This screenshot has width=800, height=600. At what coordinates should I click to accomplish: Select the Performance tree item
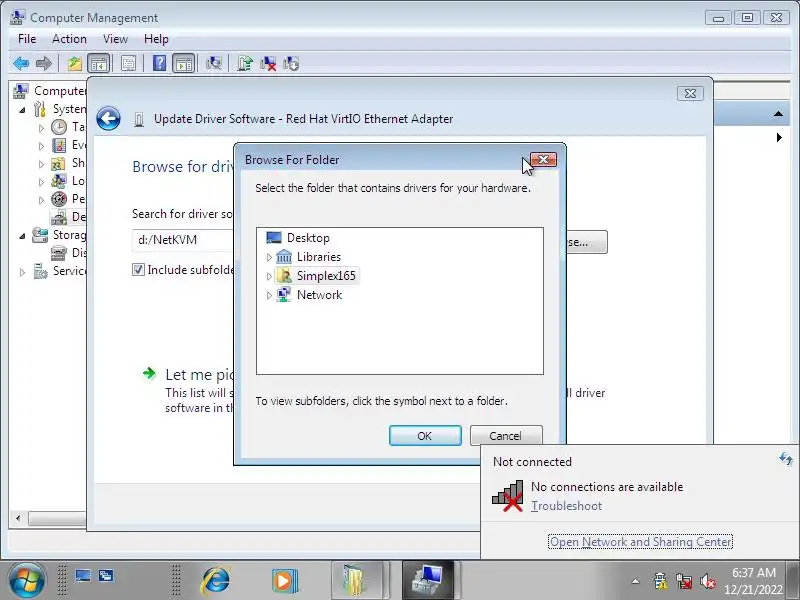pos(68,198)
